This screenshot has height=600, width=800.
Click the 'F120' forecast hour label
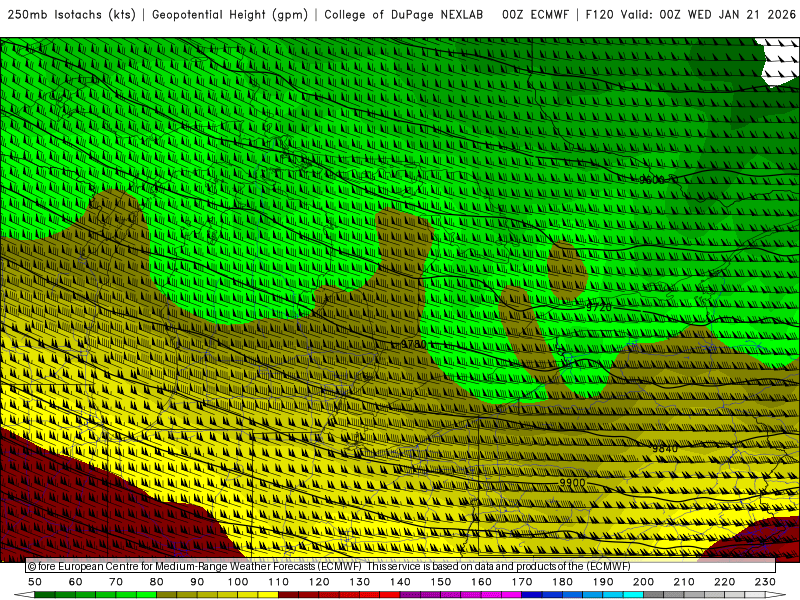pyautogui.click(x=599, y=15)
